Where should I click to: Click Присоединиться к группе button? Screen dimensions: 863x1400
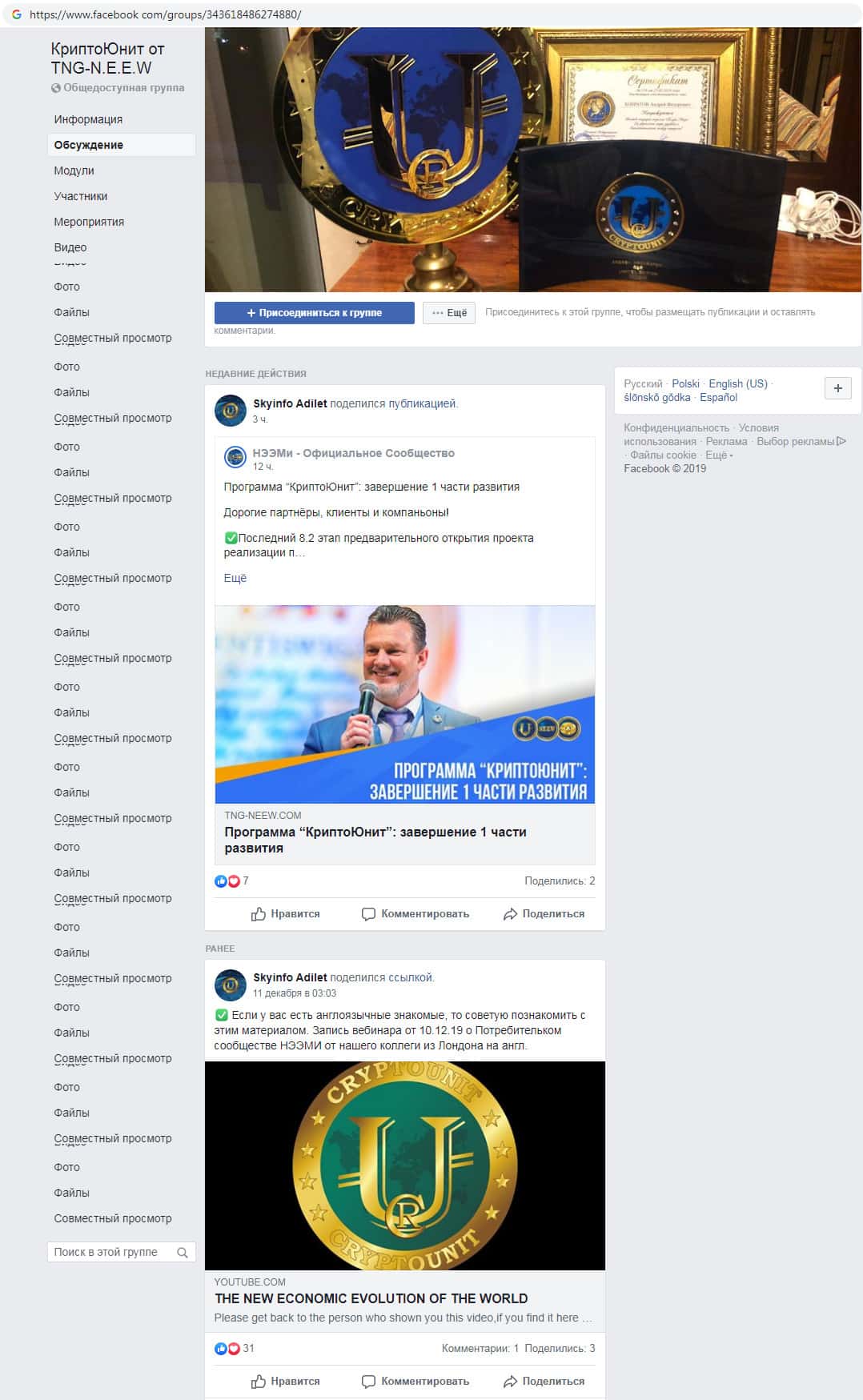(314, 313)
